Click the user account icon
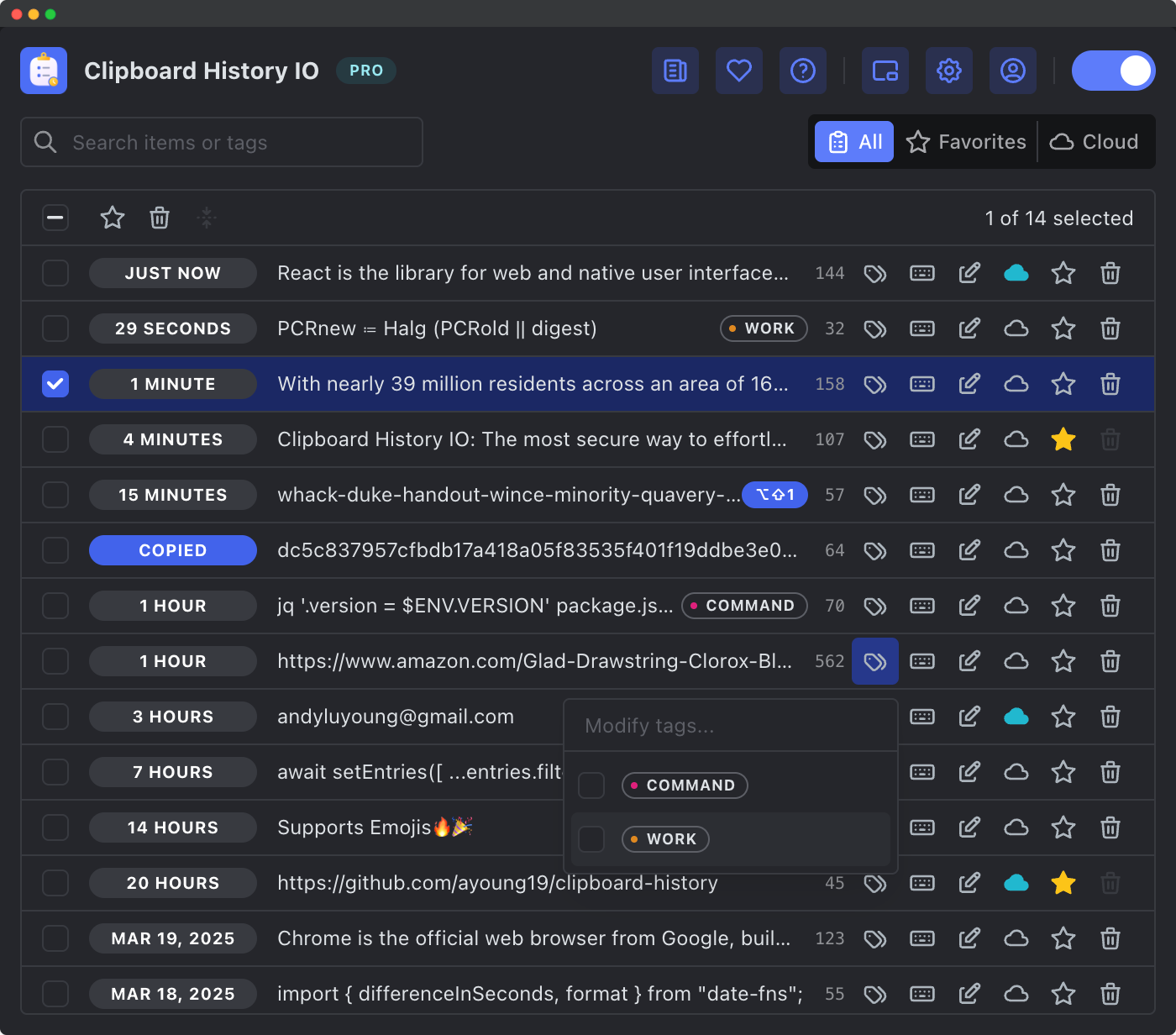 [x=1013, y=71]
